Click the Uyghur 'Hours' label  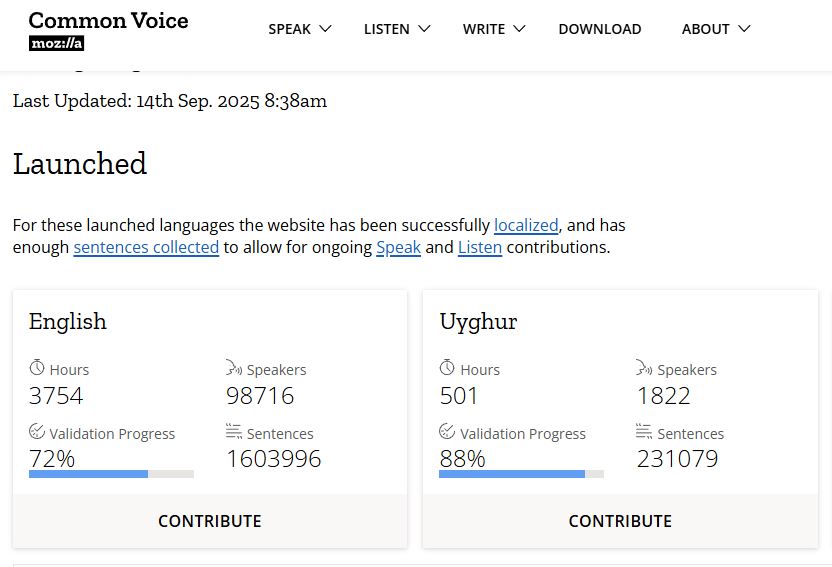[480, 370]
